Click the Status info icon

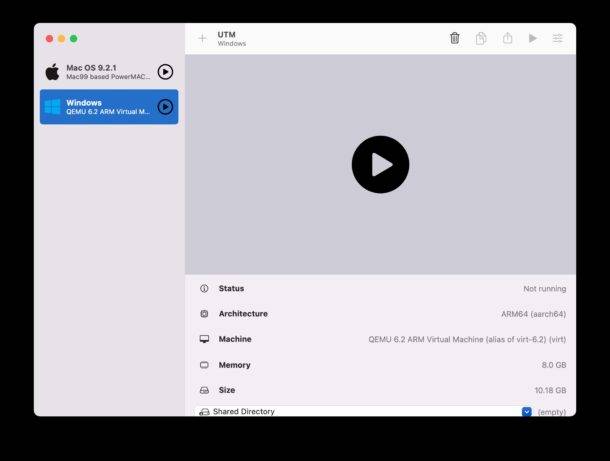pyautogui.click(x=204, y=288)
